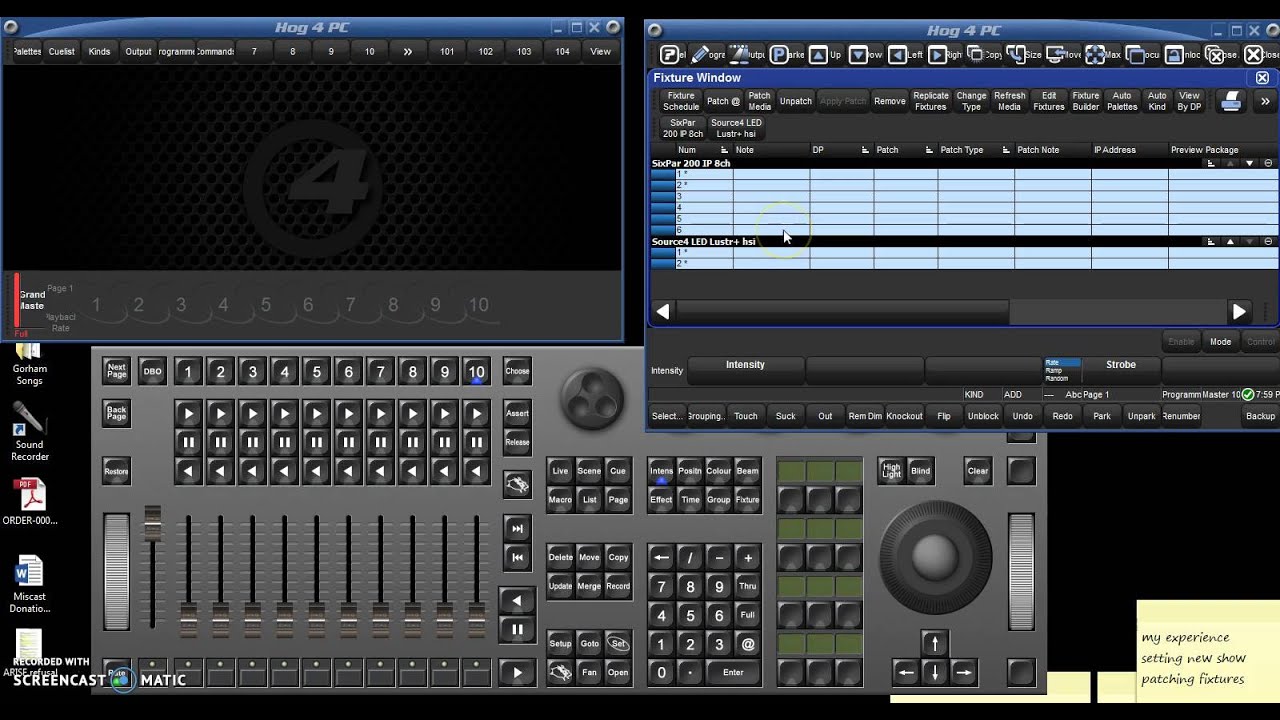Click the Fixture Window horizontal scrollbar

coord(842,312)
